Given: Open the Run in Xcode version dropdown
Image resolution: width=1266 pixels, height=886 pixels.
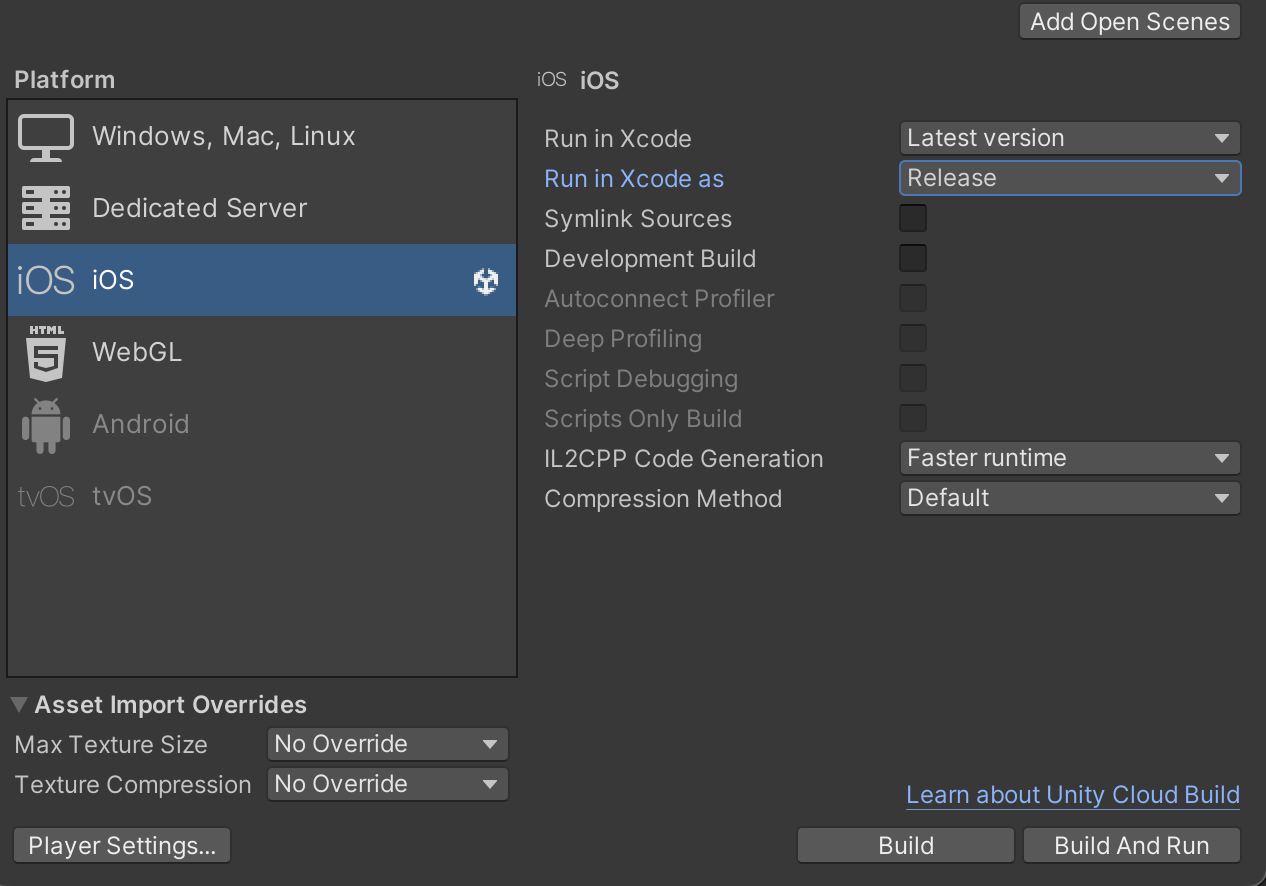Looking at the screenshot, I should (1070, 138).
